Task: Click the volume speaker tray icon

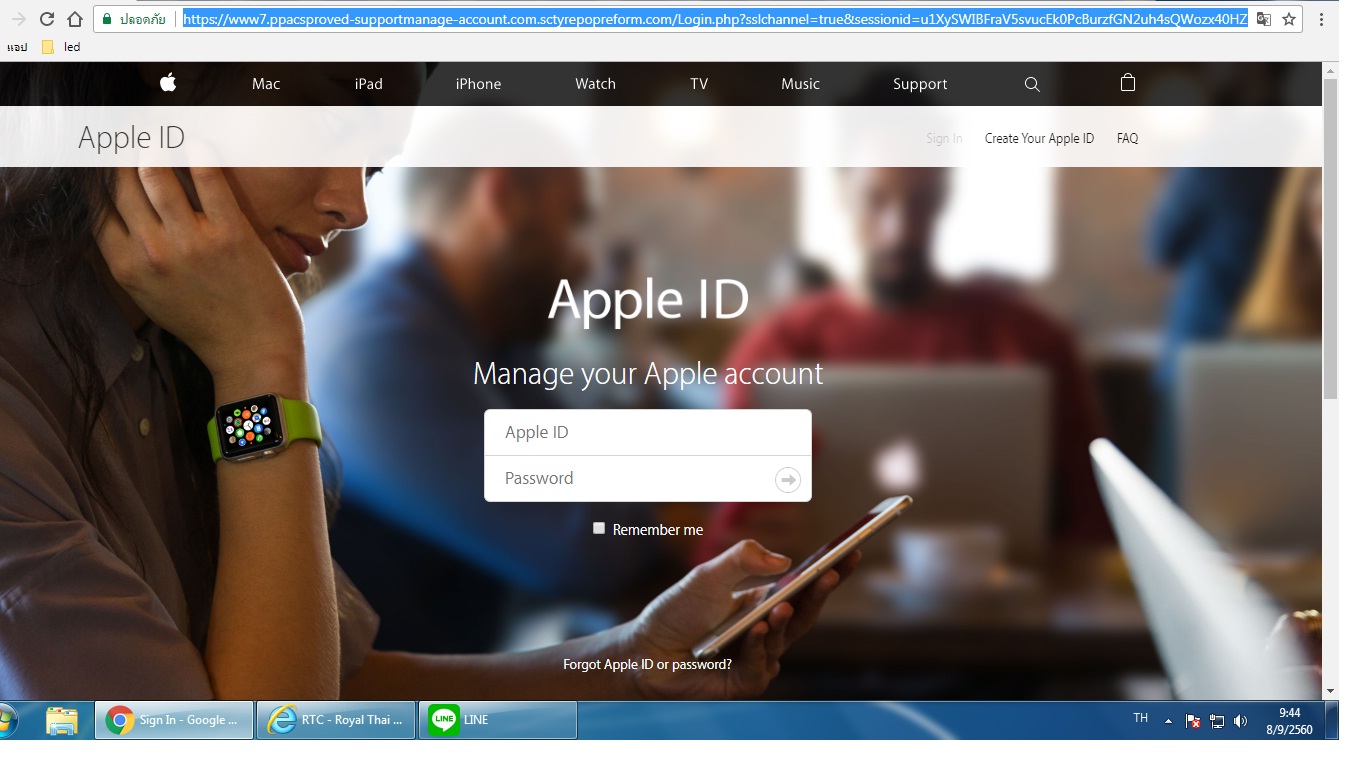Action: tap(1241, 721)
